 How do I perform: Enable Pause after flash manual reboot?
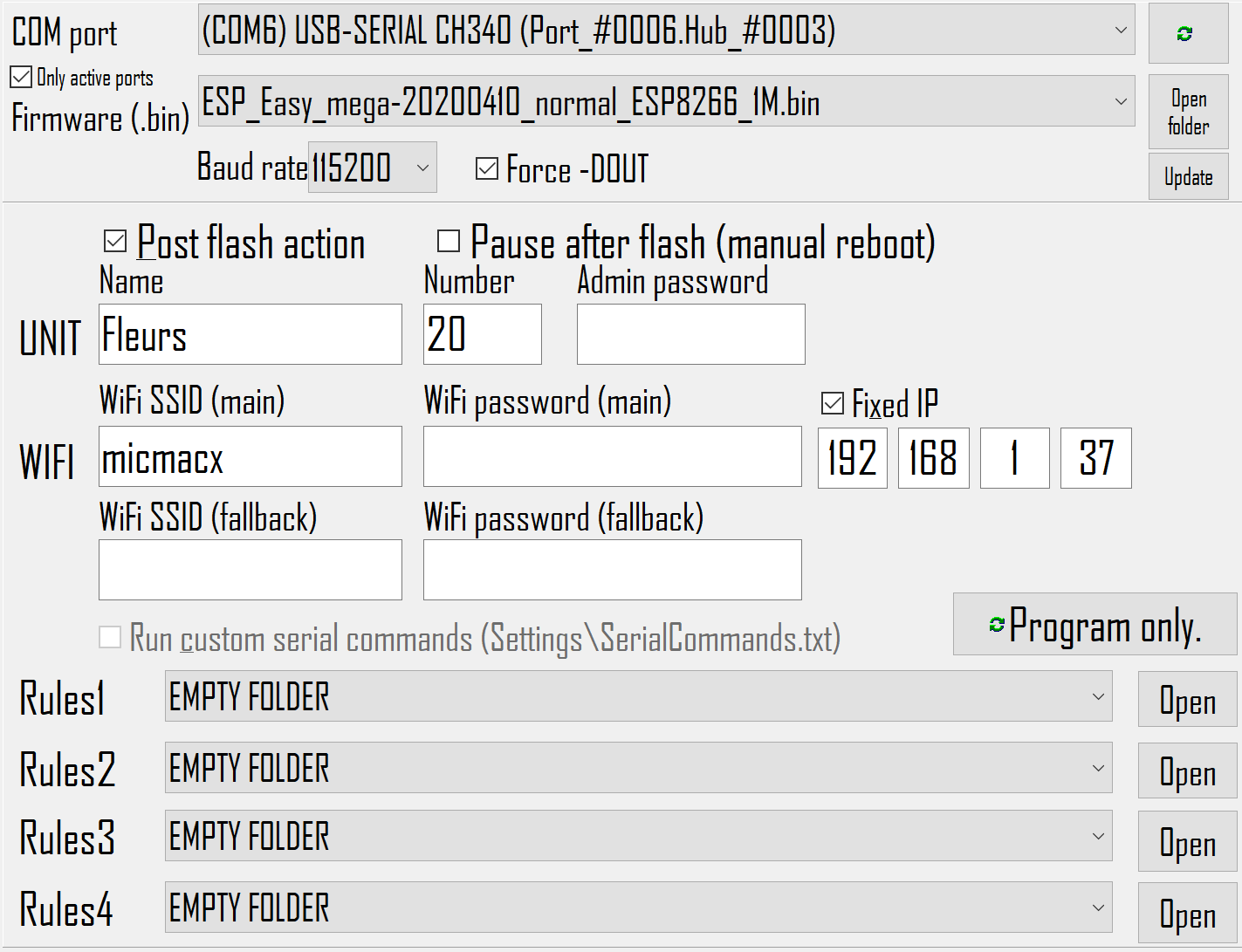click(x=448, y=242)
